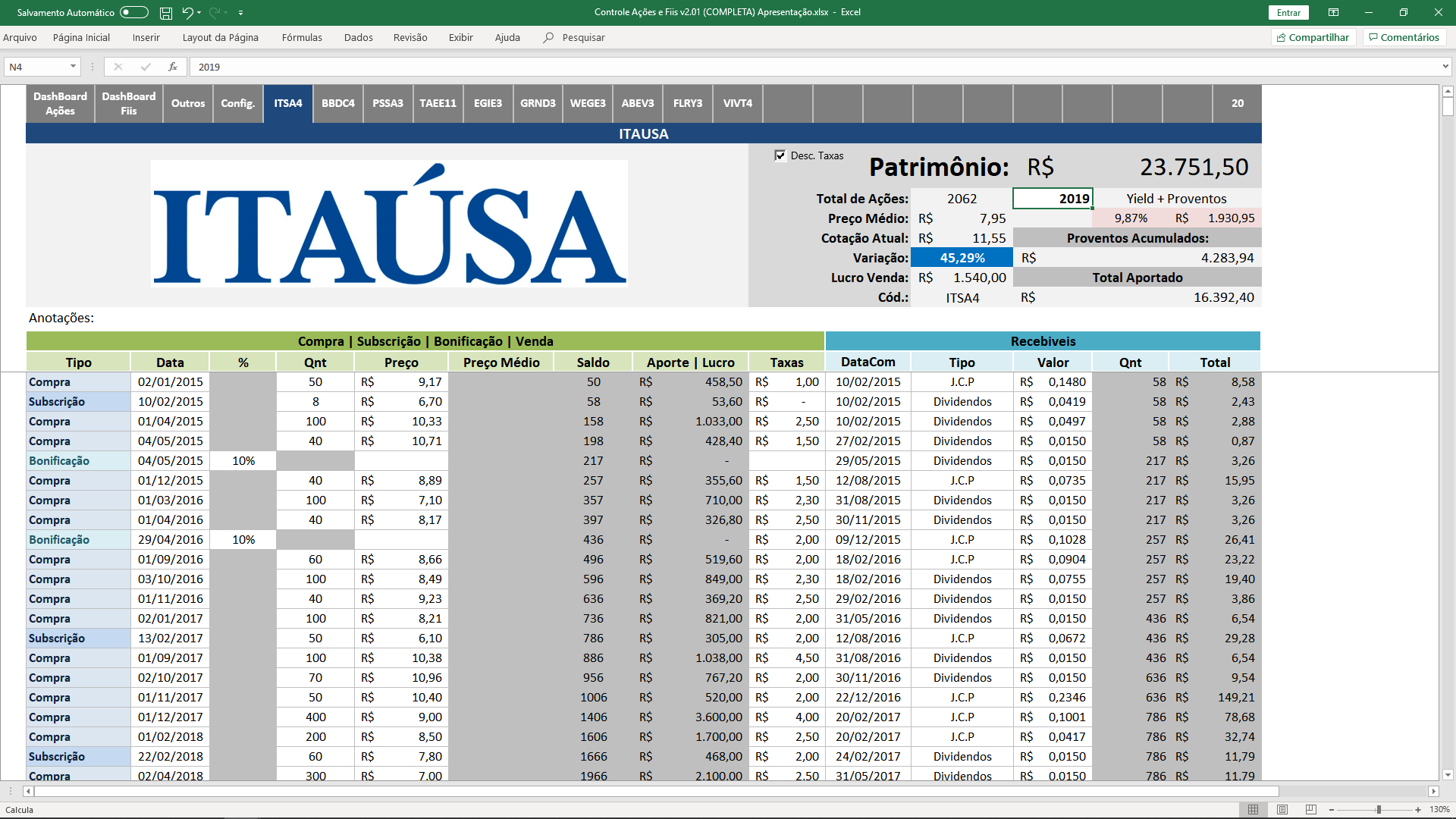This screenshot has height=819, width=1456.
Task: Select the PSSA3 stock tab
Action: point(388,103)
